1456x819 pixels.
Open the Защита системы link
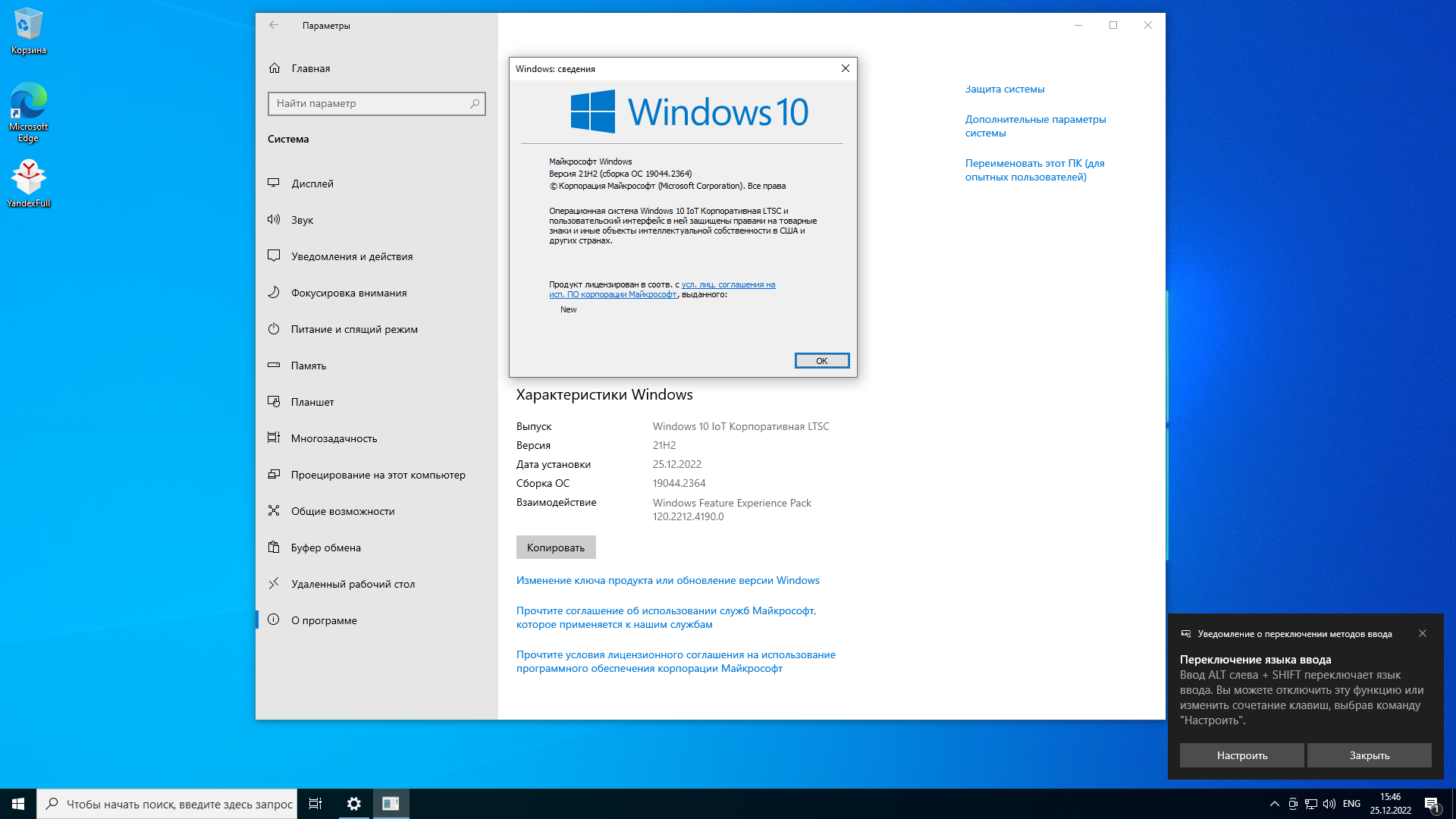(1004, 89)
